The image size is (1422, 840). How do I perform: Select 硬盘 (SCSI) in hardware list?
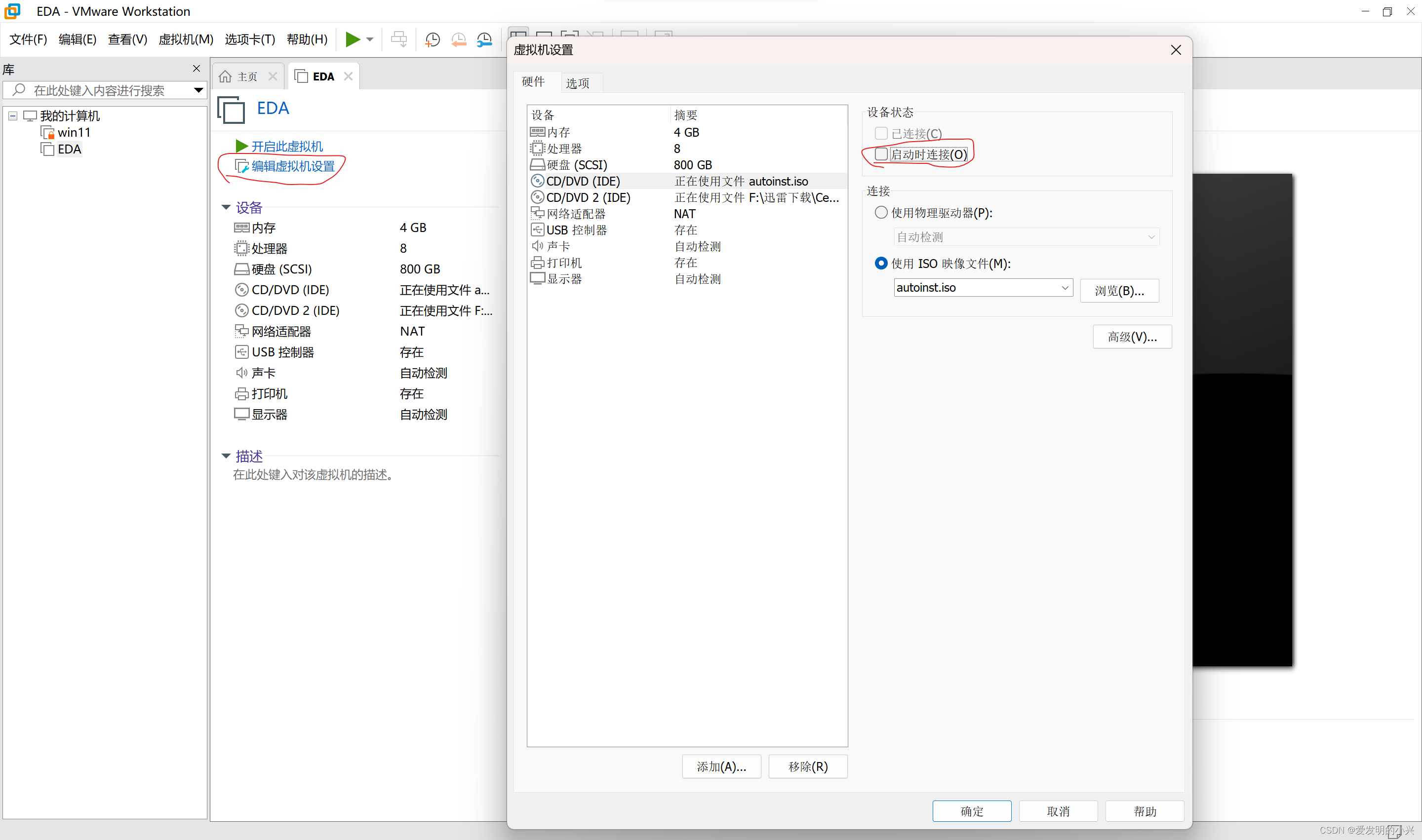687,165
